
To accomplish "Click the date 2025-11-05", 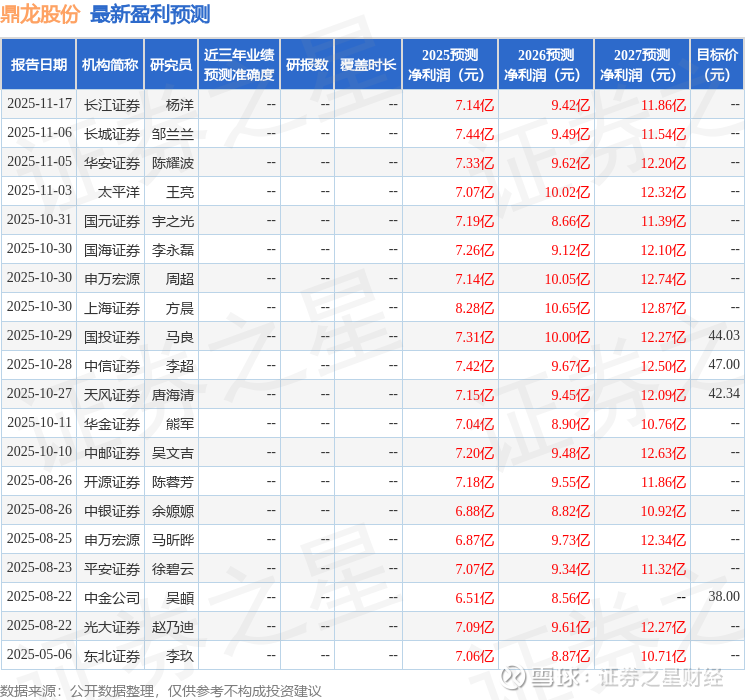I will point(39,162).
